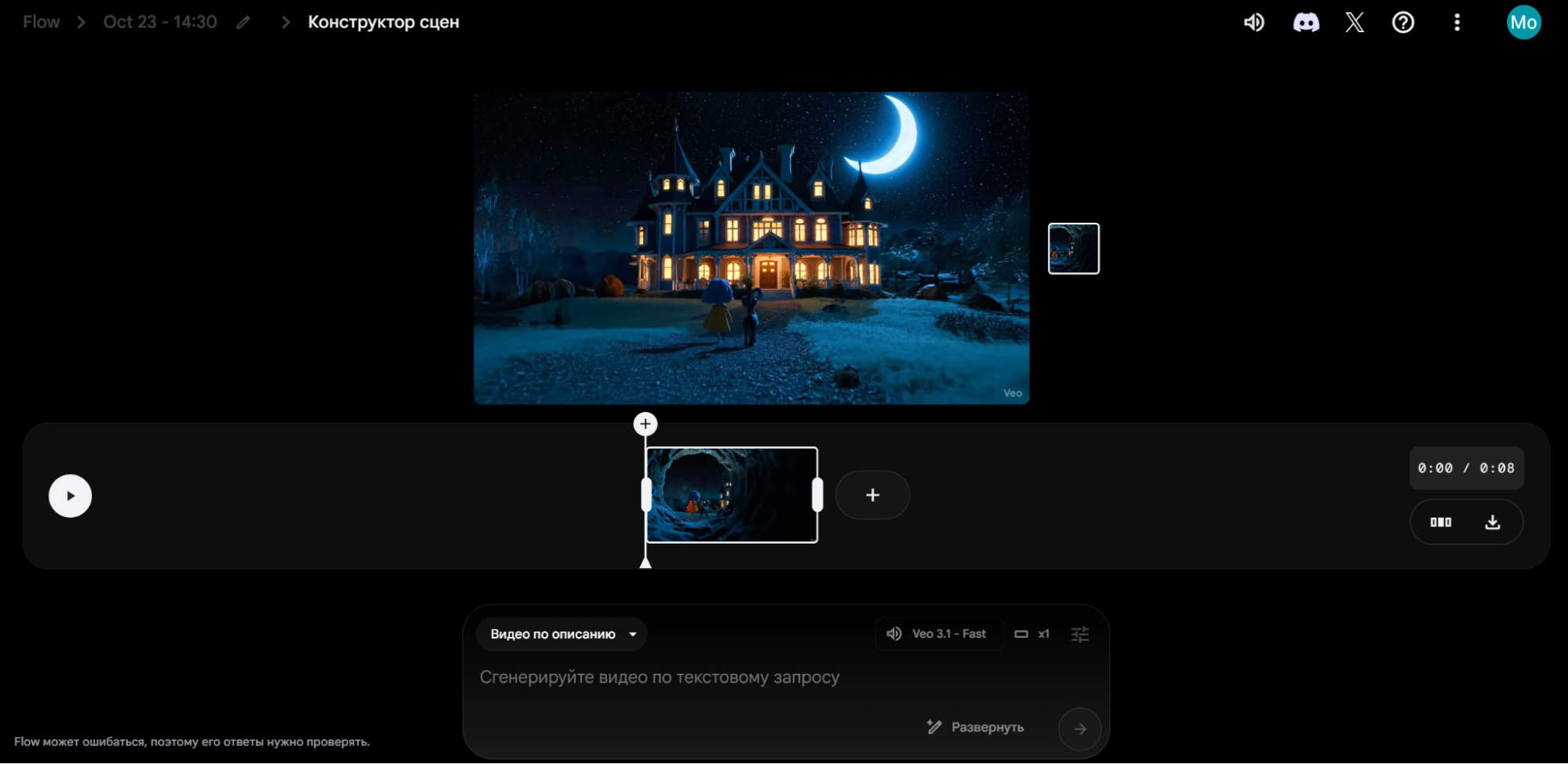Toggle the filmstrip arrangement view icon
Image resolution: width=1568 pixels, height=764 pixels.
(1440, 522)
